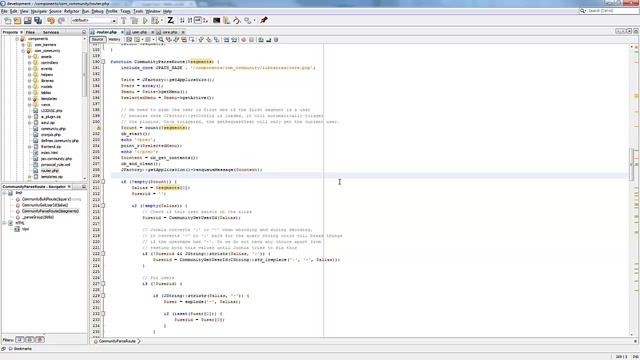
Task: Toggle the second Navigator filter button
Action: 29,340
